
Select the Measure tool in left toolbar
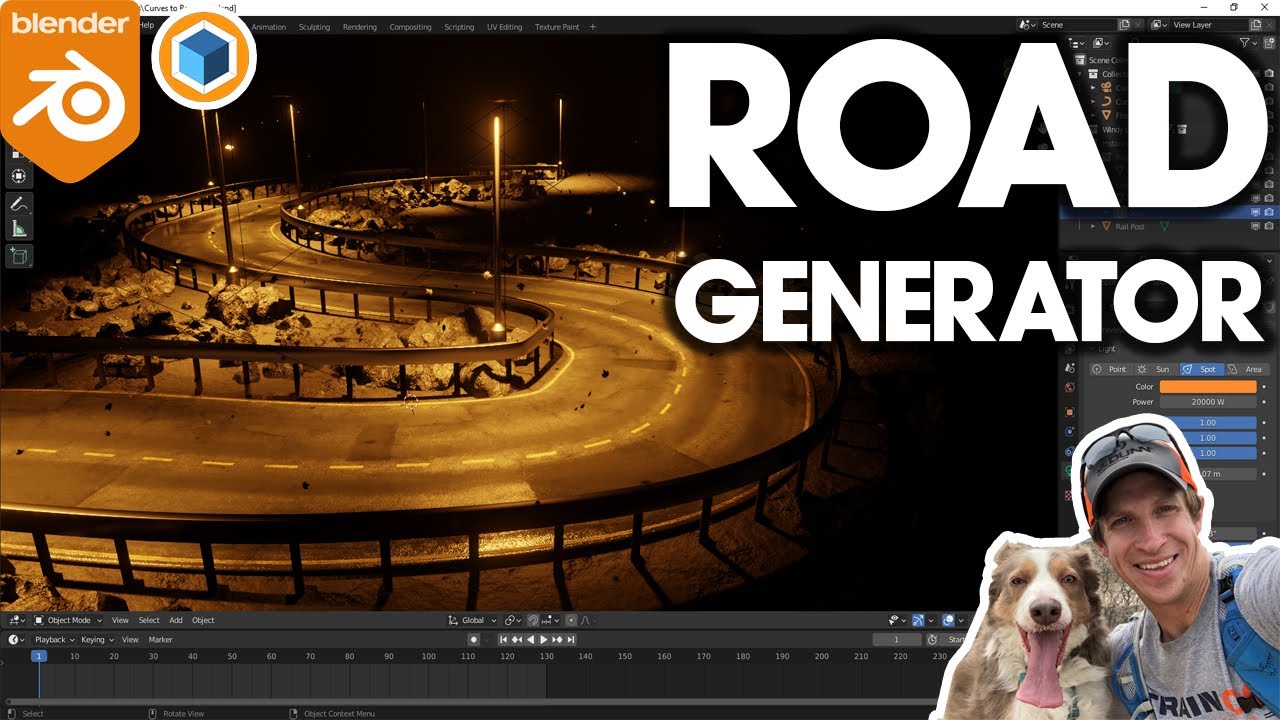(19, 229)
